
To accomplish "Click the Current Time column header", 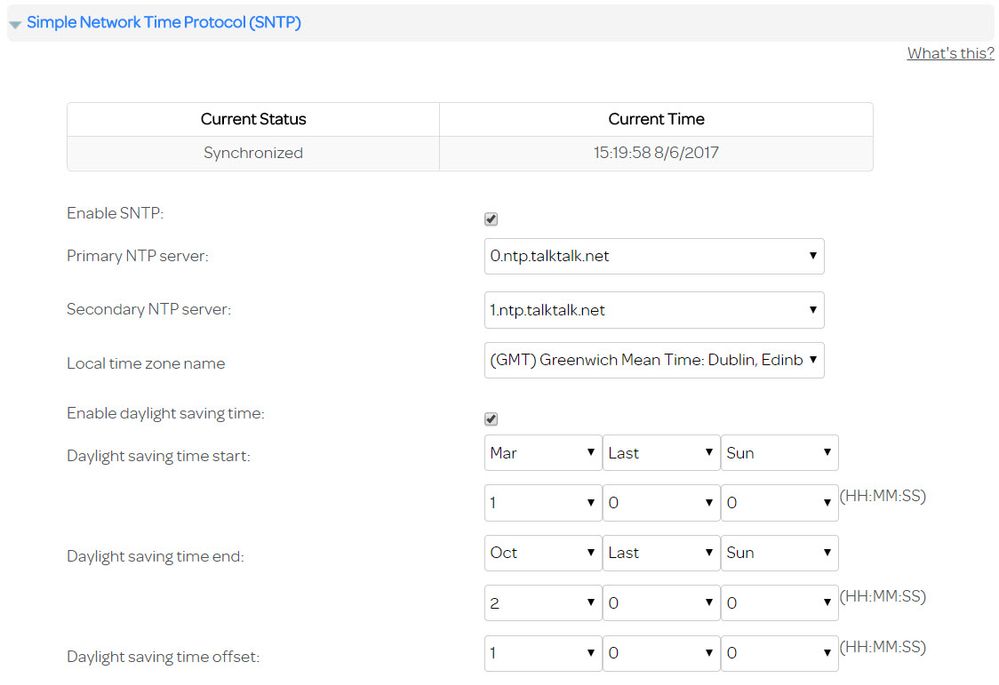I will 656,119.
